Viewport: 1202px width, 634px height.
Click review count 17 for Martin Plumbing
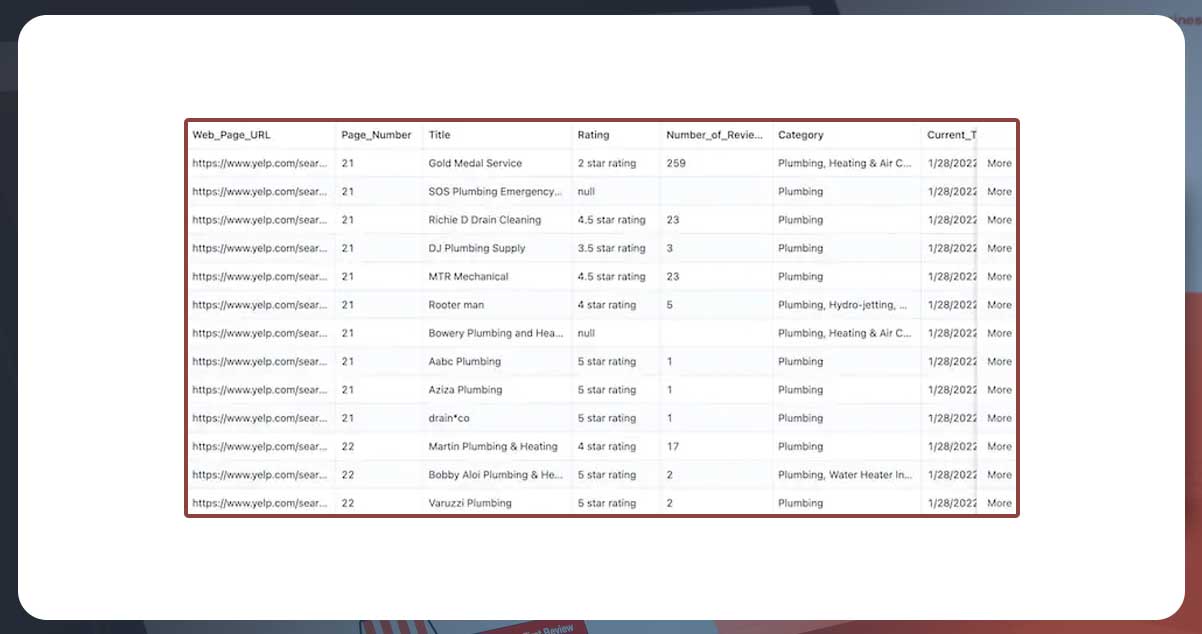coord(673,446)
